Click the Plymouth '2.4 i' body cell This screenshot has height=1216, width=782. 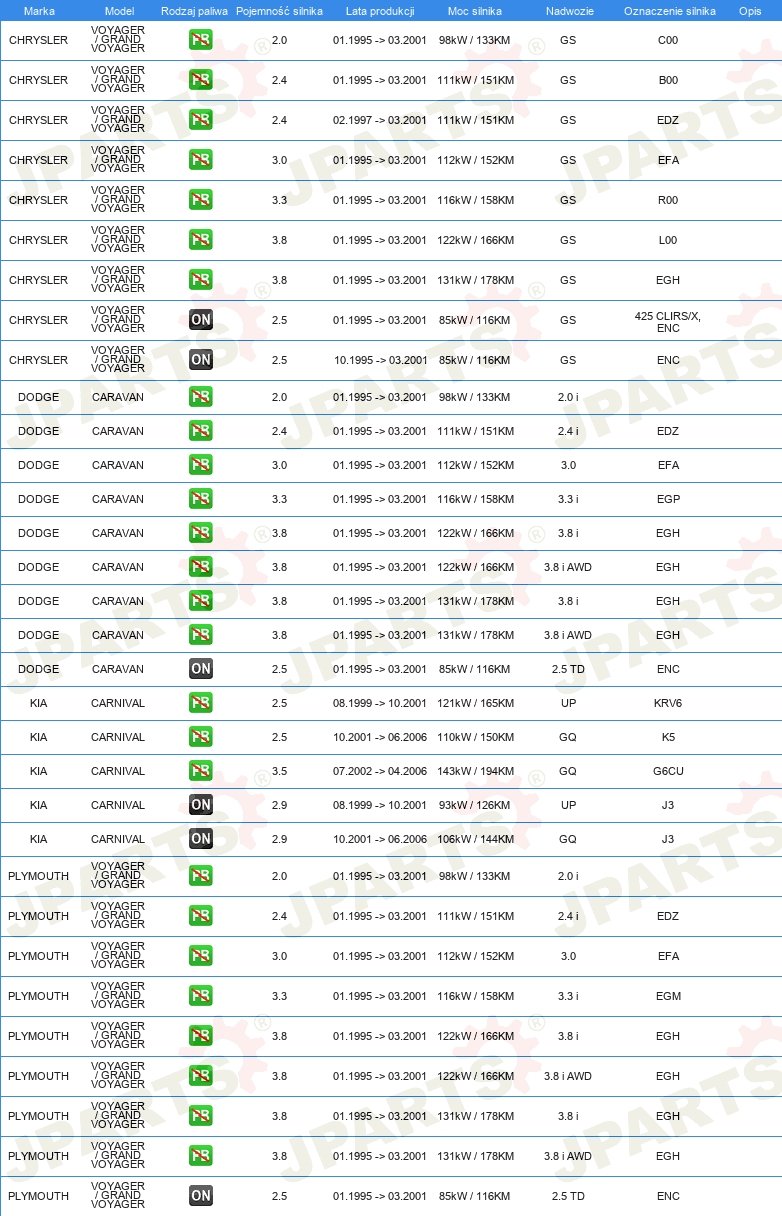coord(568,916)
